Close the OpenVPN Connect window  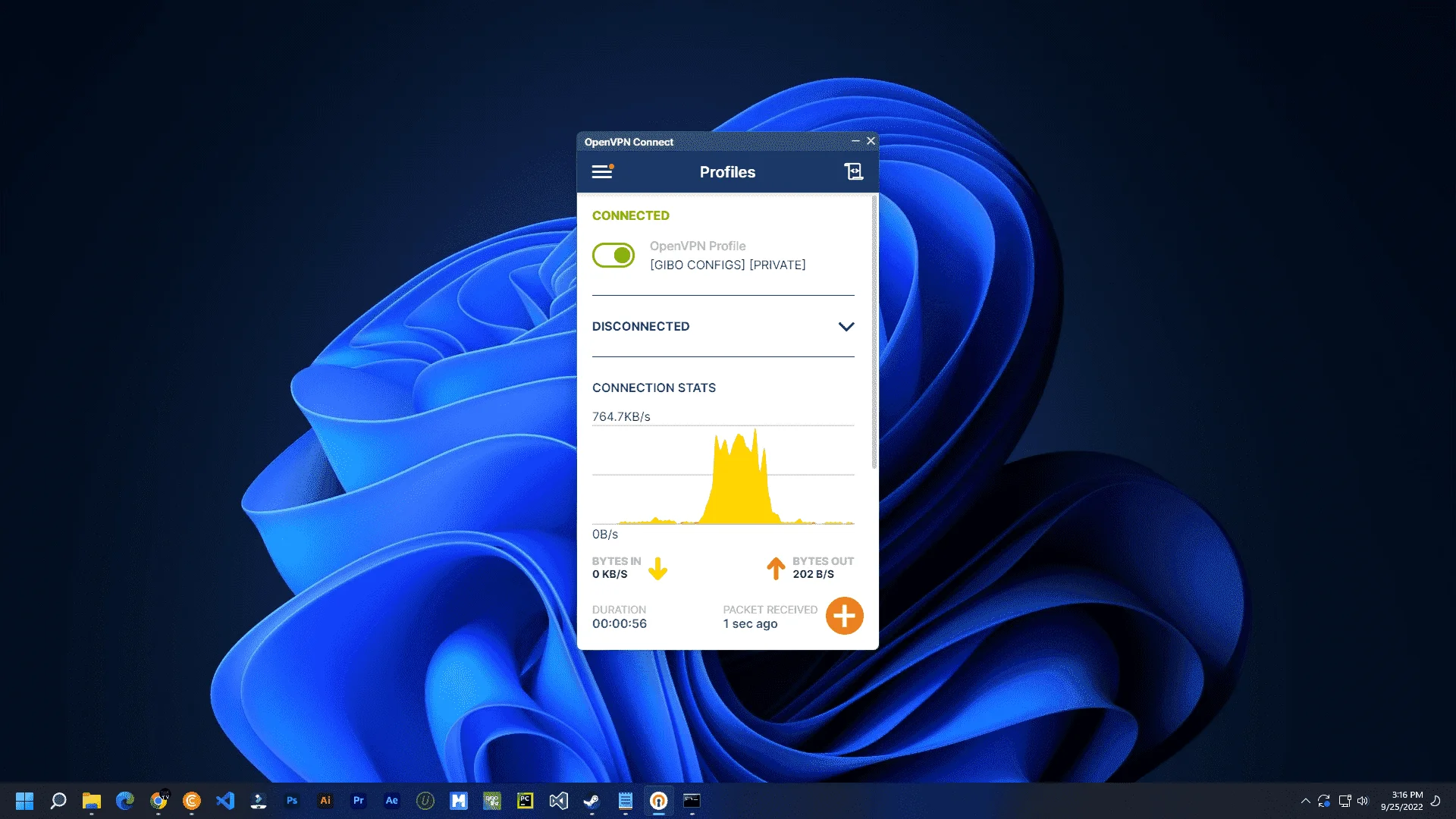click(871, 141)
